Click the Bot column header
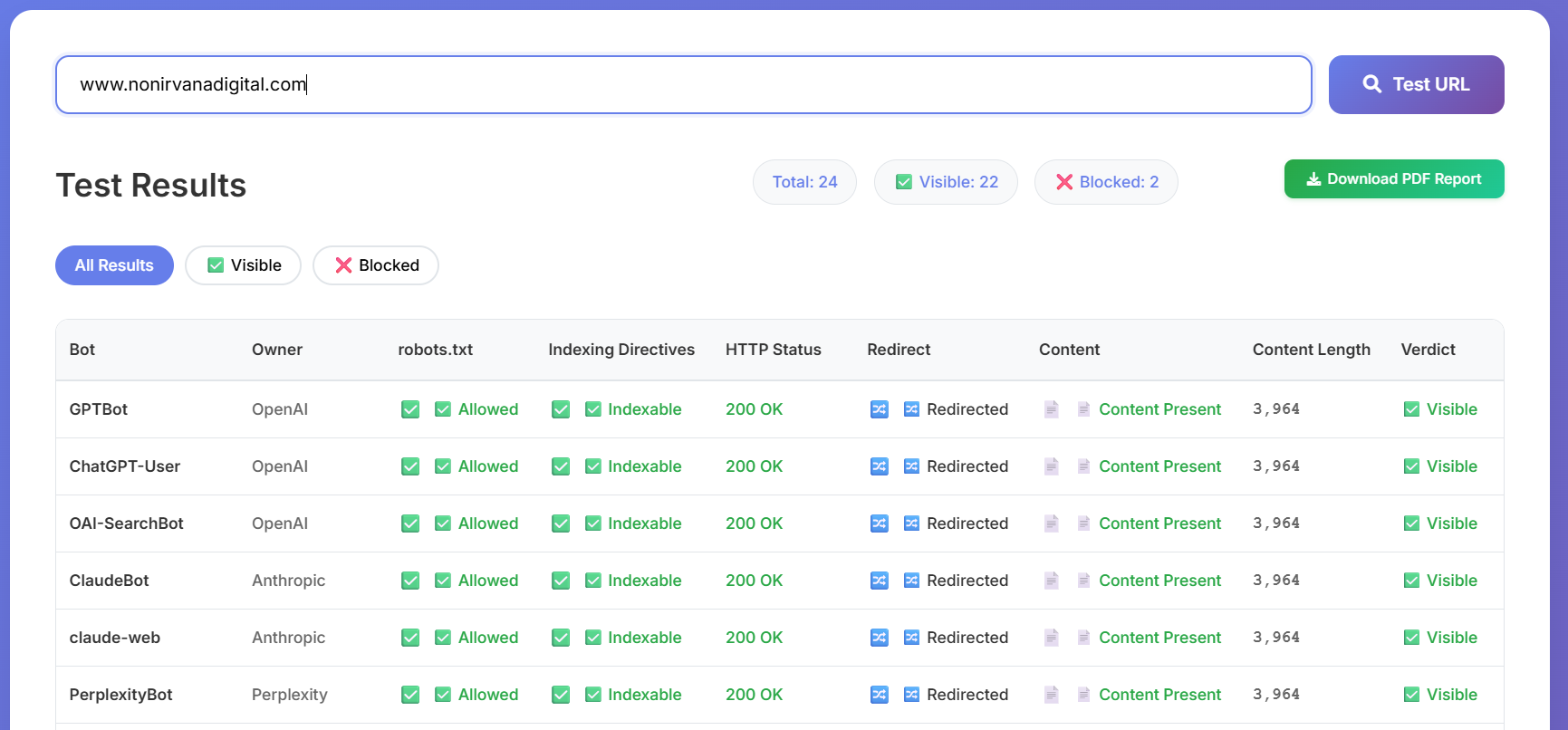Image resolution: width=1568 pixels, height=730 pixels. point(82,350)
